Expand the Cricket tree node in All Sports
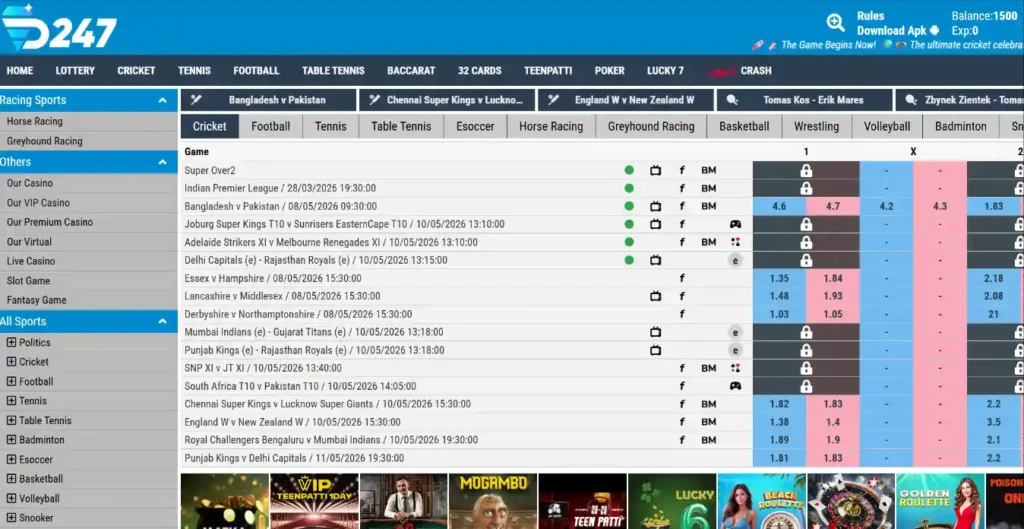 point(11,361)
